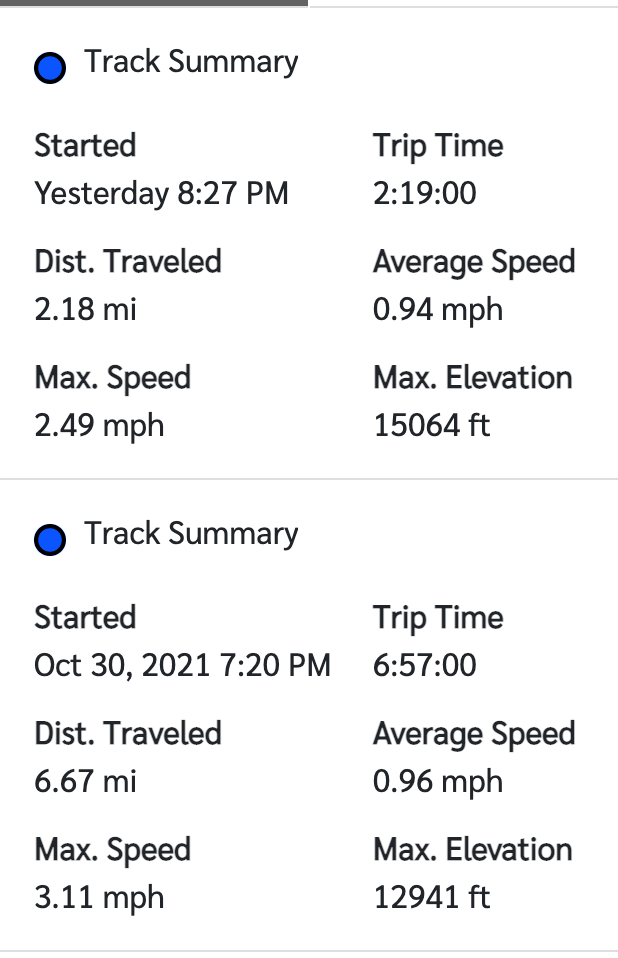The width and height of the screenshot is (618, 958).
Task: Tap the 2:19:00 trip time value
Action: tap(424, 193)
